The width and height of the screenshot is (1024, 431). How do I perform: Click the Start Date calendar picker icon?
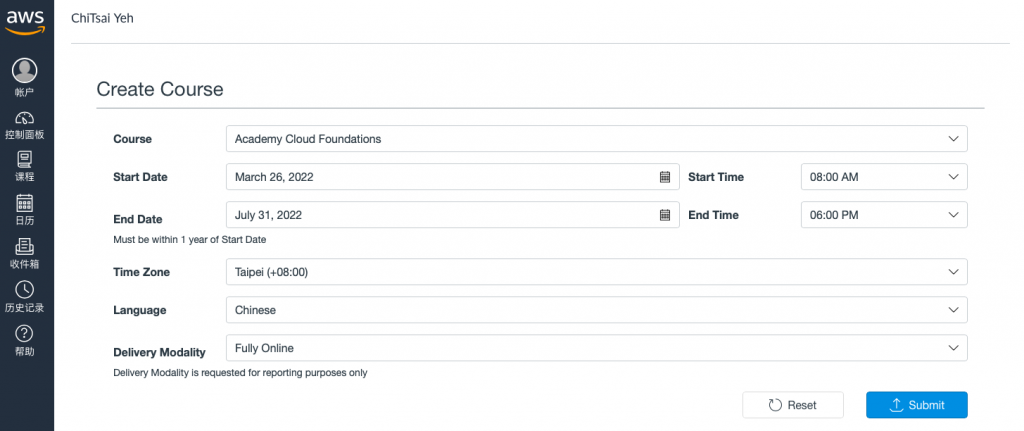[x=664, y=177]
